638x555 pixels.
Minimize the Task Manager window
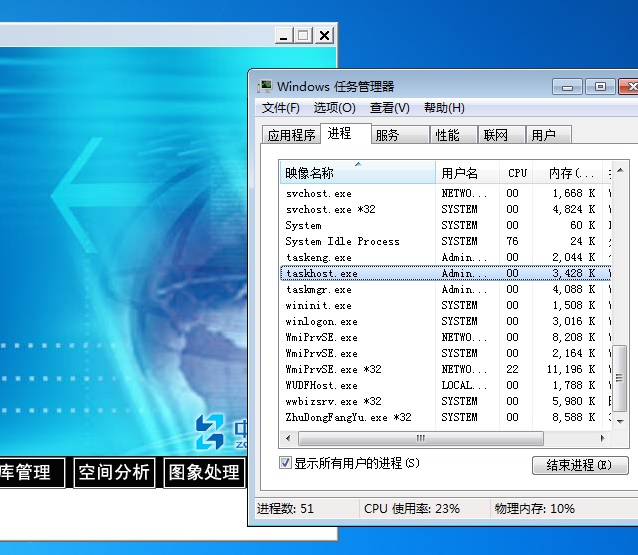tap(568, 87)
